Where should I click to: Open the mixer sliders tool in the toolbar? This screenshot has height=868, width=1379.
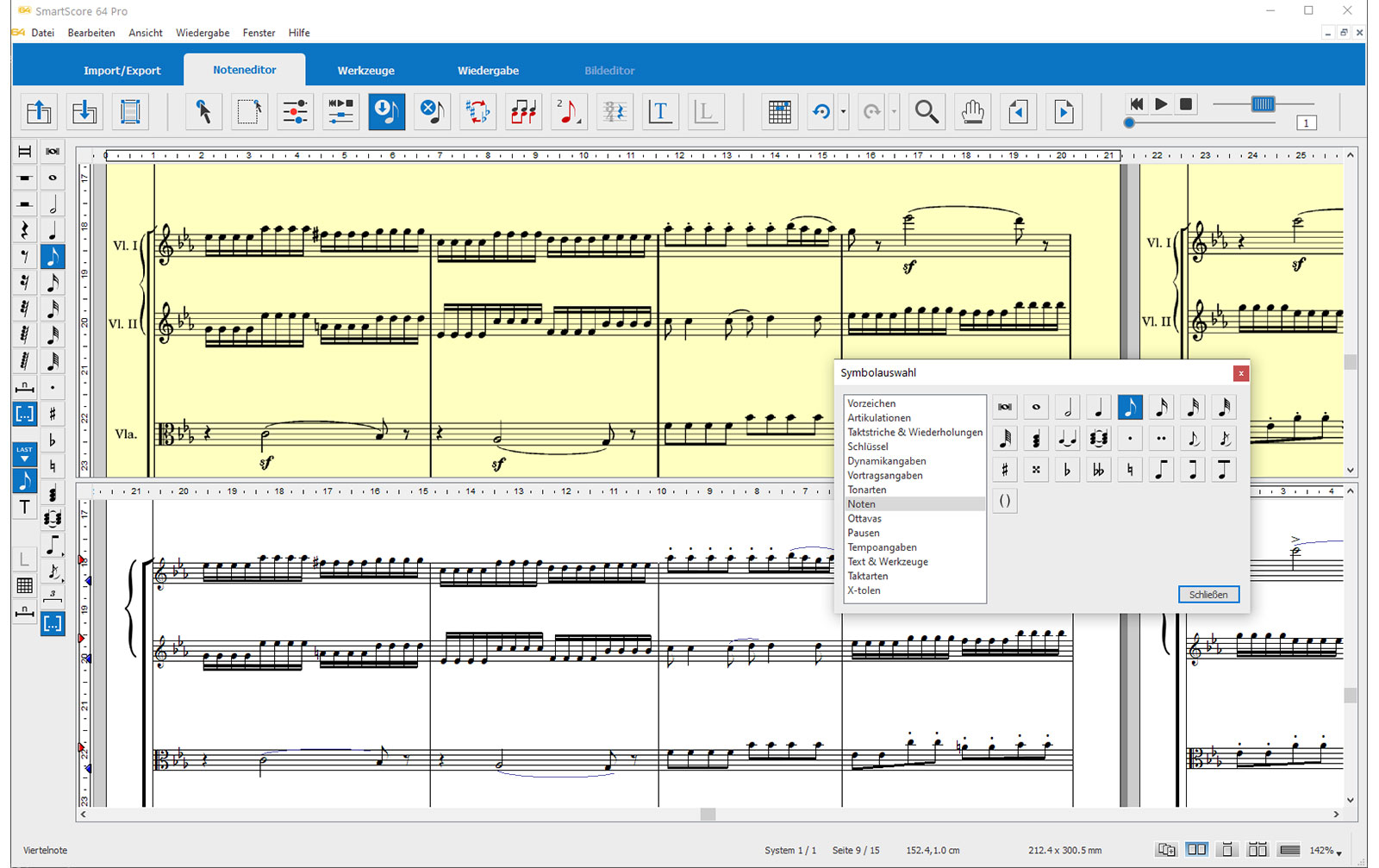point(295,112)
